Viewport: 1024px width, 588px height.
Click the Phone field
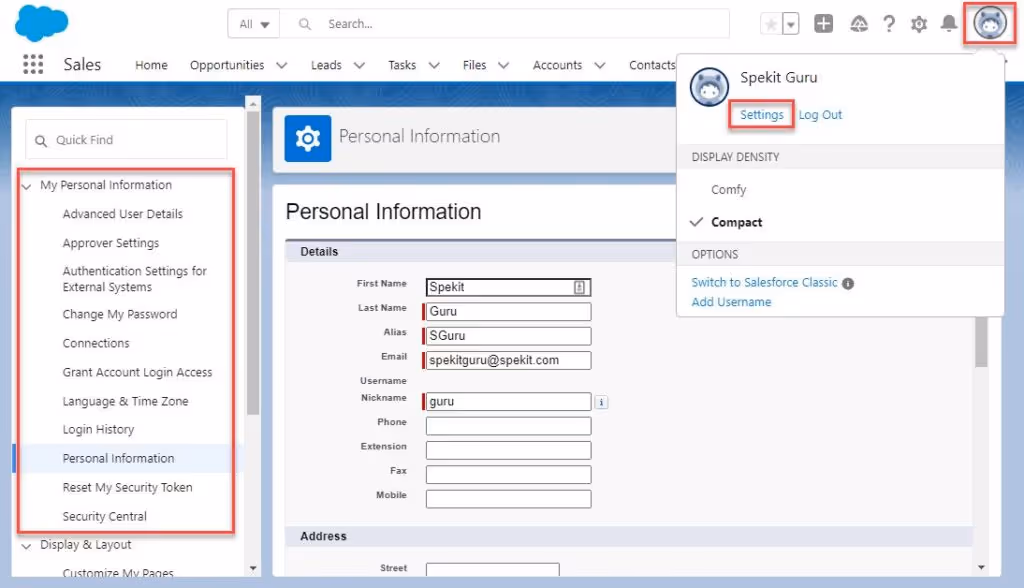coord(508,426)
